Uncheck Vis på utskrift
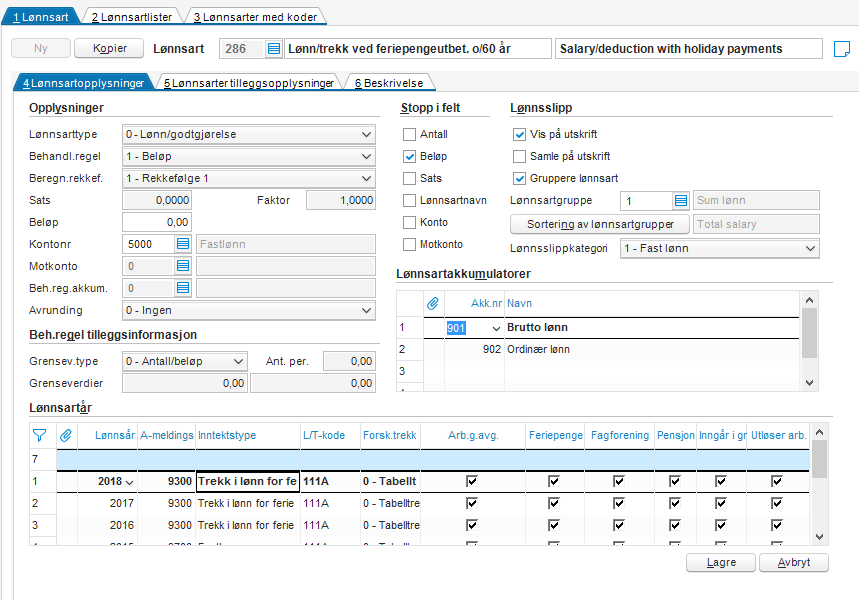 click(519, 135)
